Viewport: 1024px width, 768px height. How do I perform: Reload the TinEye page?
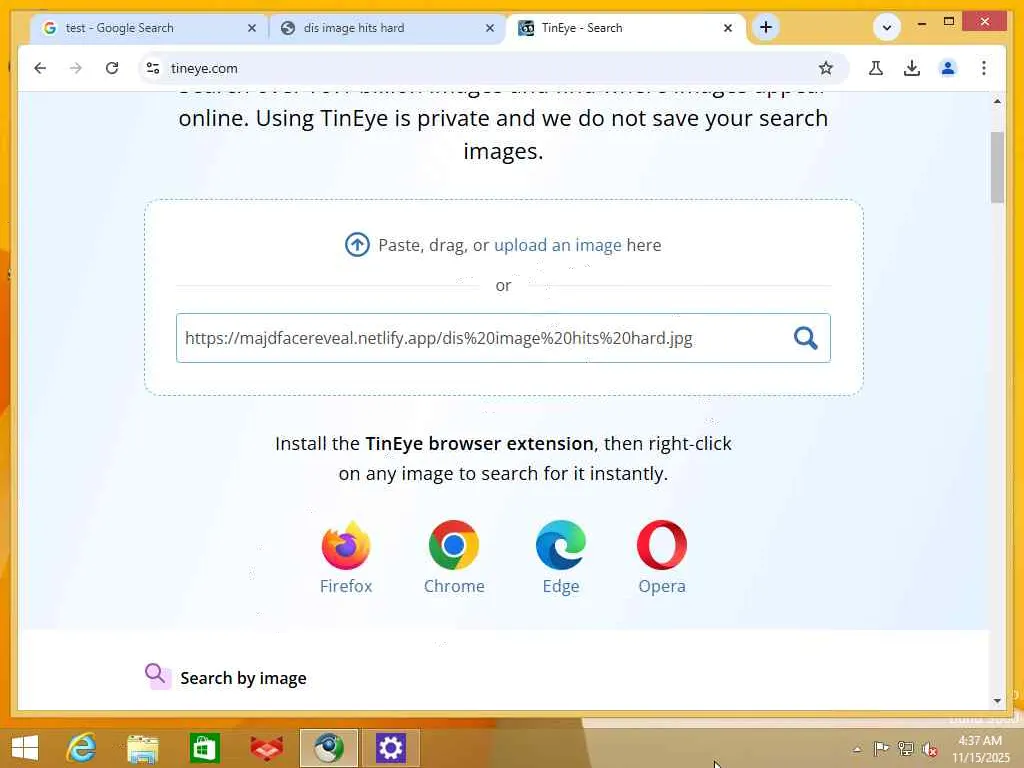point(112,68)
